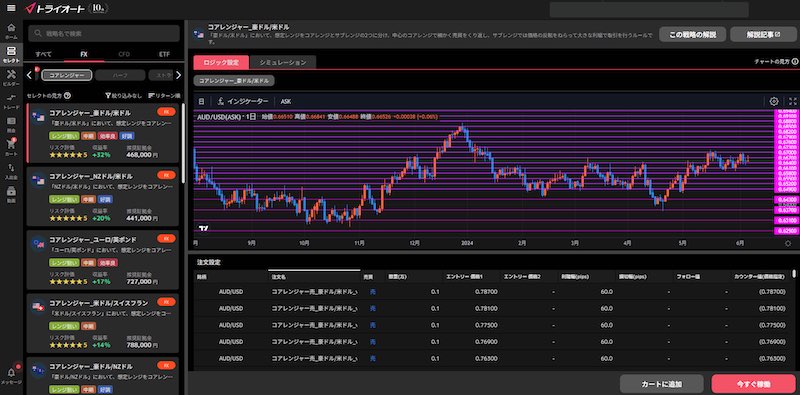Select the ETF tab

[164, 54]
